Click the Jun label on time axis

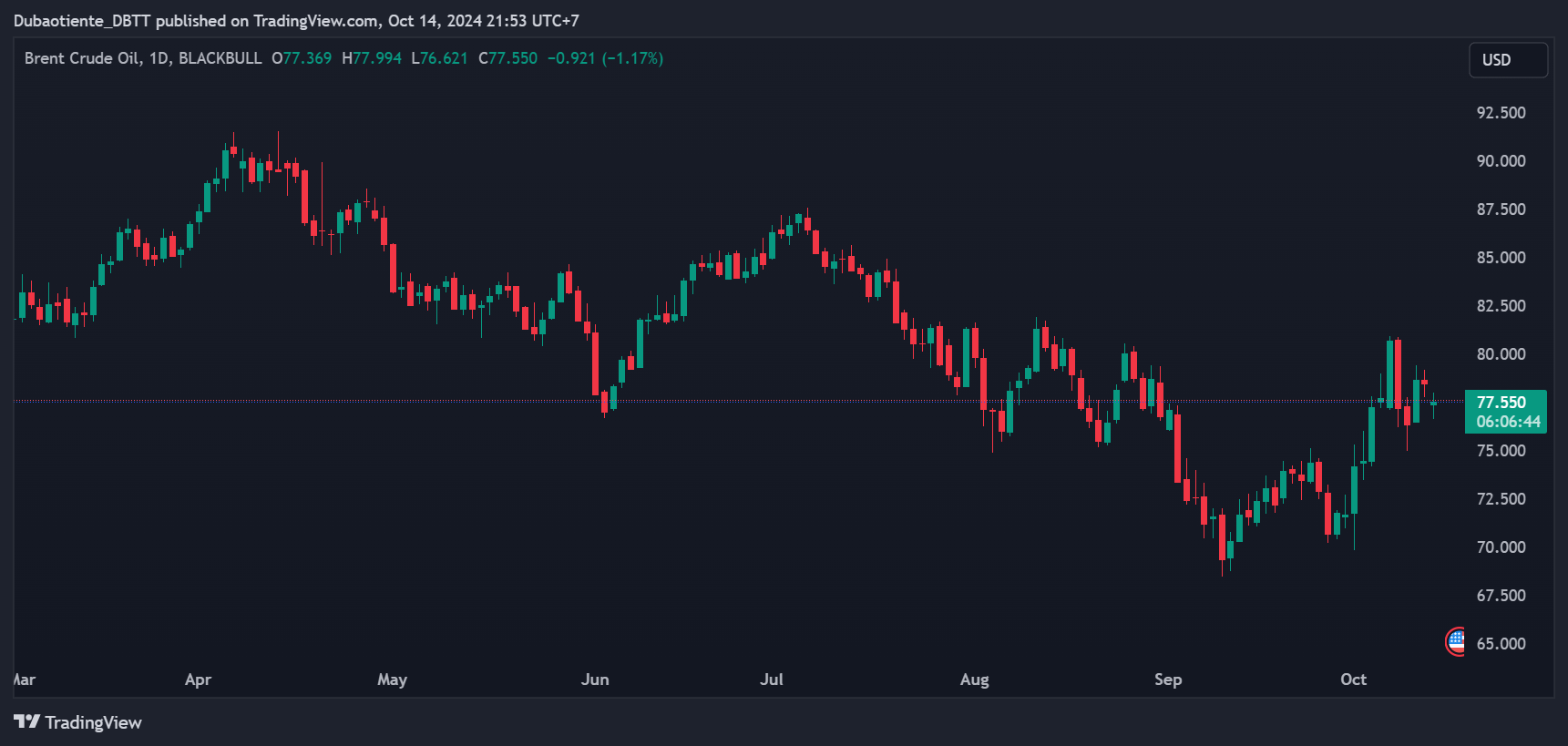pos(595,680)
